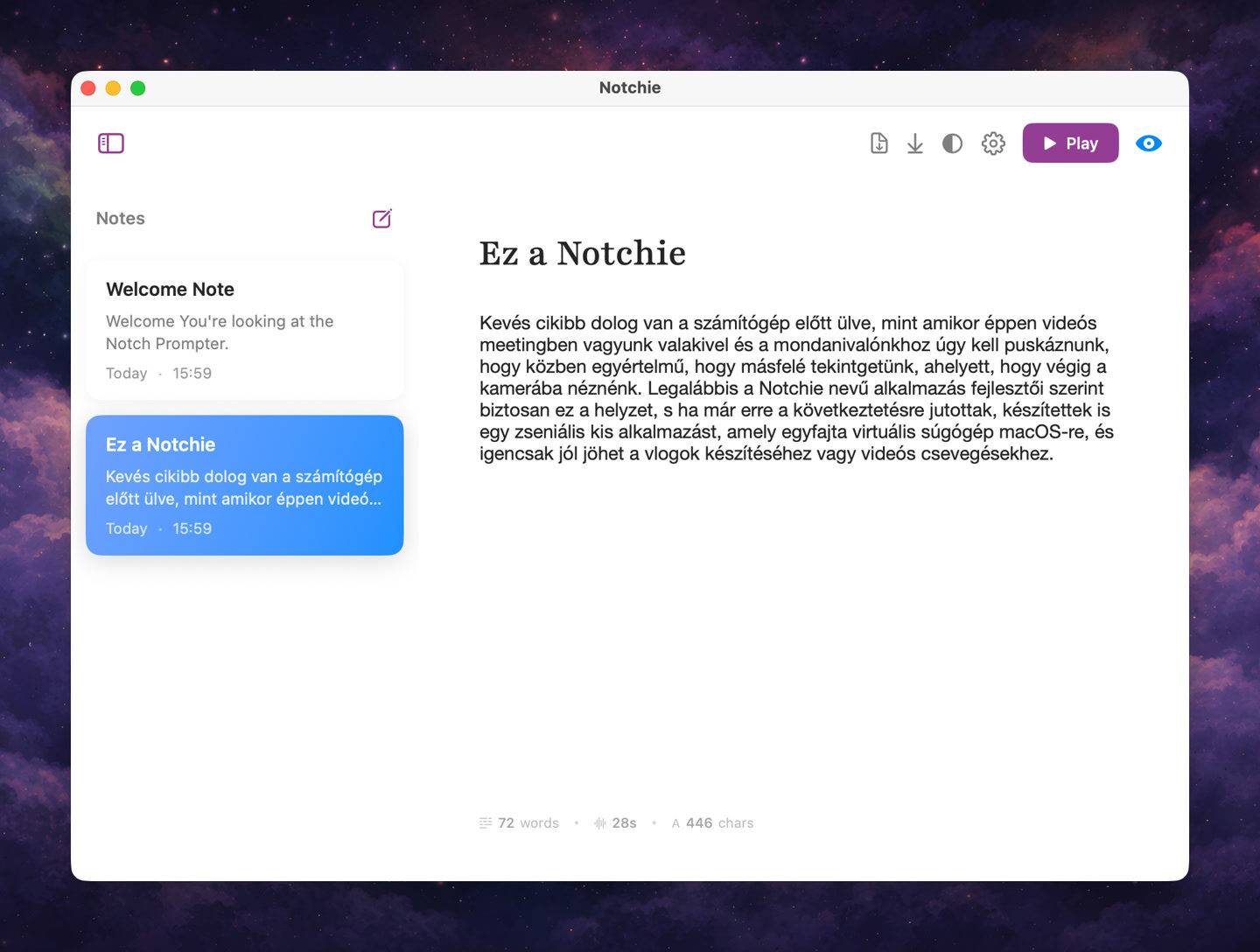
Task: Click the 446 chars counter
Action: pos(712,823)
